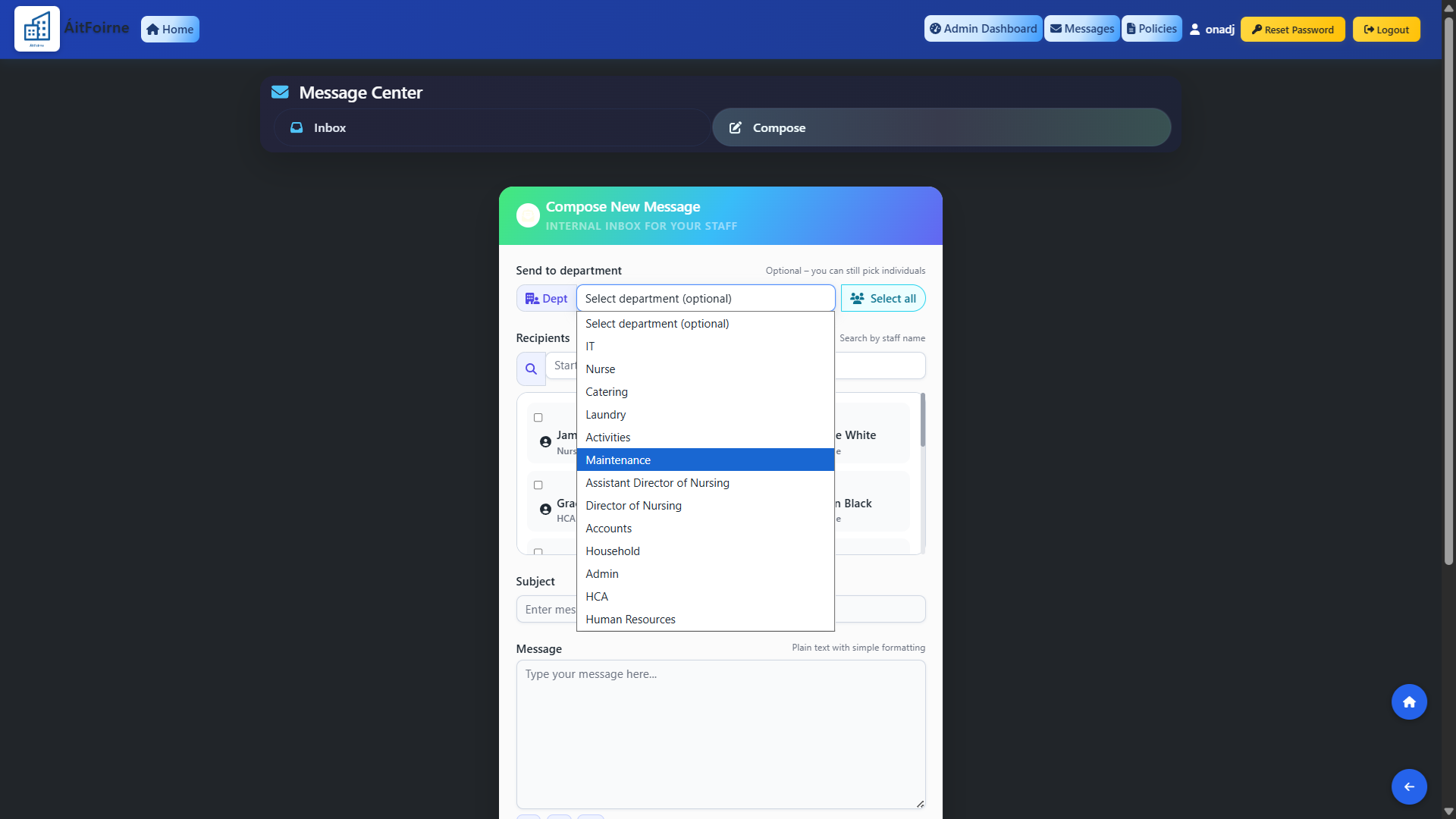Click the recipient card ending in Black
The image size is (1456, 819).
872,501
